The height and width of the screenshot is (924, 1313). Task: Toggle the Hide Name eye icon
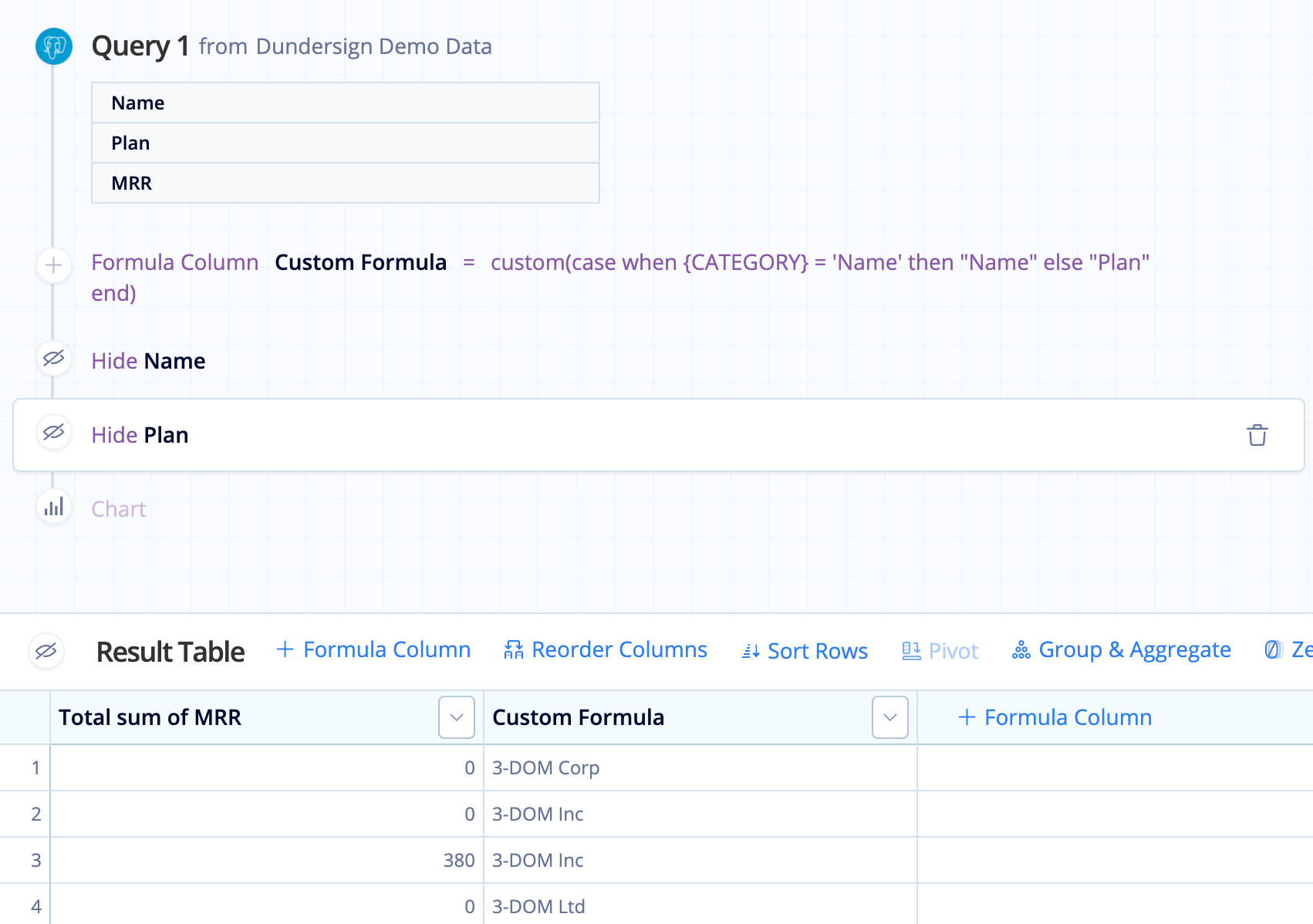[54, 359]
